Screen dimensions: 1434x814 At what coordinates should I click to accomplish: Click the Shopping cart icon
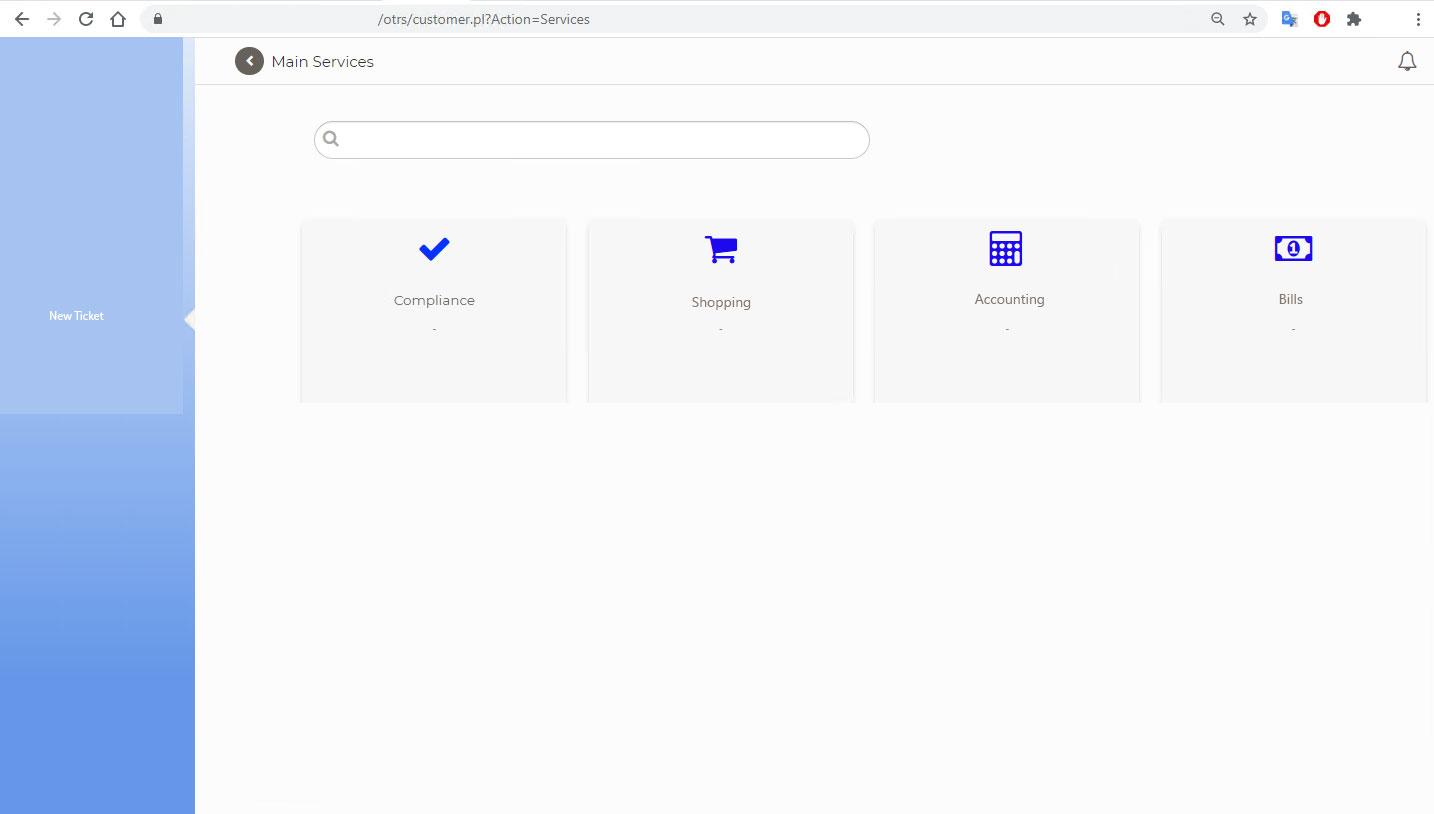[x=720, y=249]
